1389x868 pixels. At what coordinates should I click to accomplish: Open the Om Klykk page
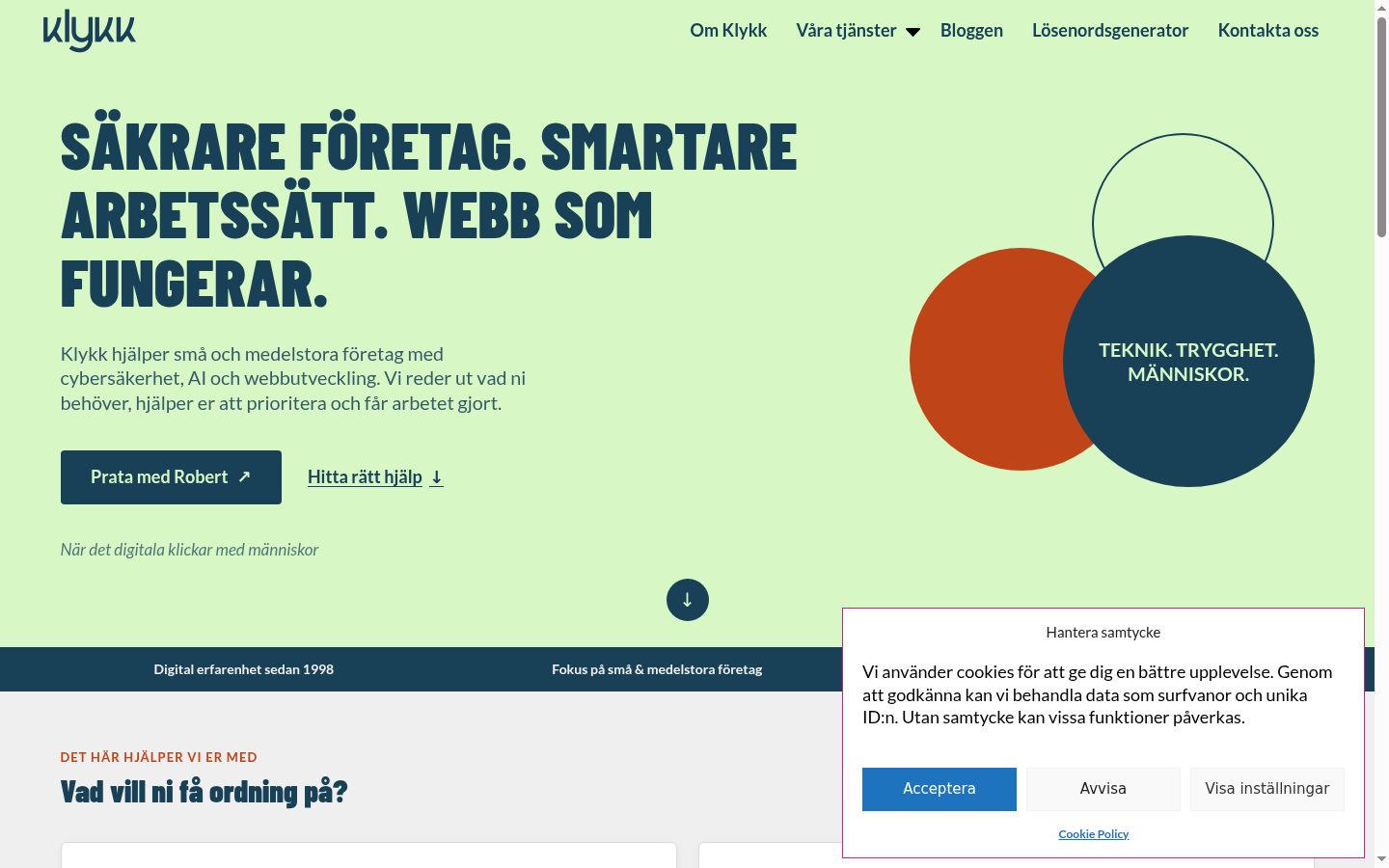(x=728, y=30)
